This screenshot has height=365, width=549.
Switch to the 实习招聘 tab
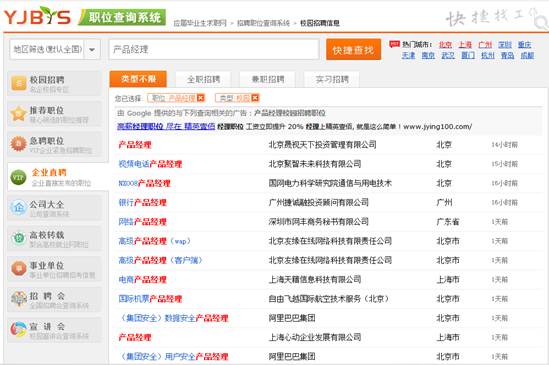(x=332, y=80)
